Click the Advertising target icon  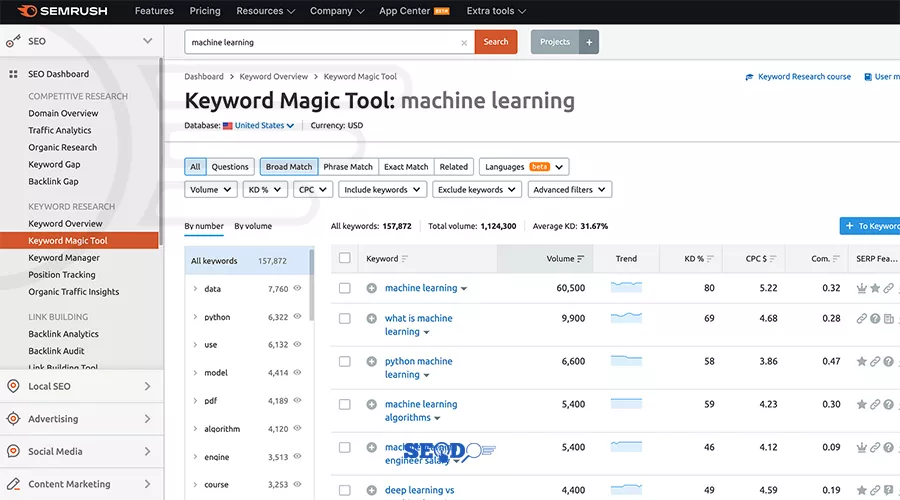(x=13, y=418)
